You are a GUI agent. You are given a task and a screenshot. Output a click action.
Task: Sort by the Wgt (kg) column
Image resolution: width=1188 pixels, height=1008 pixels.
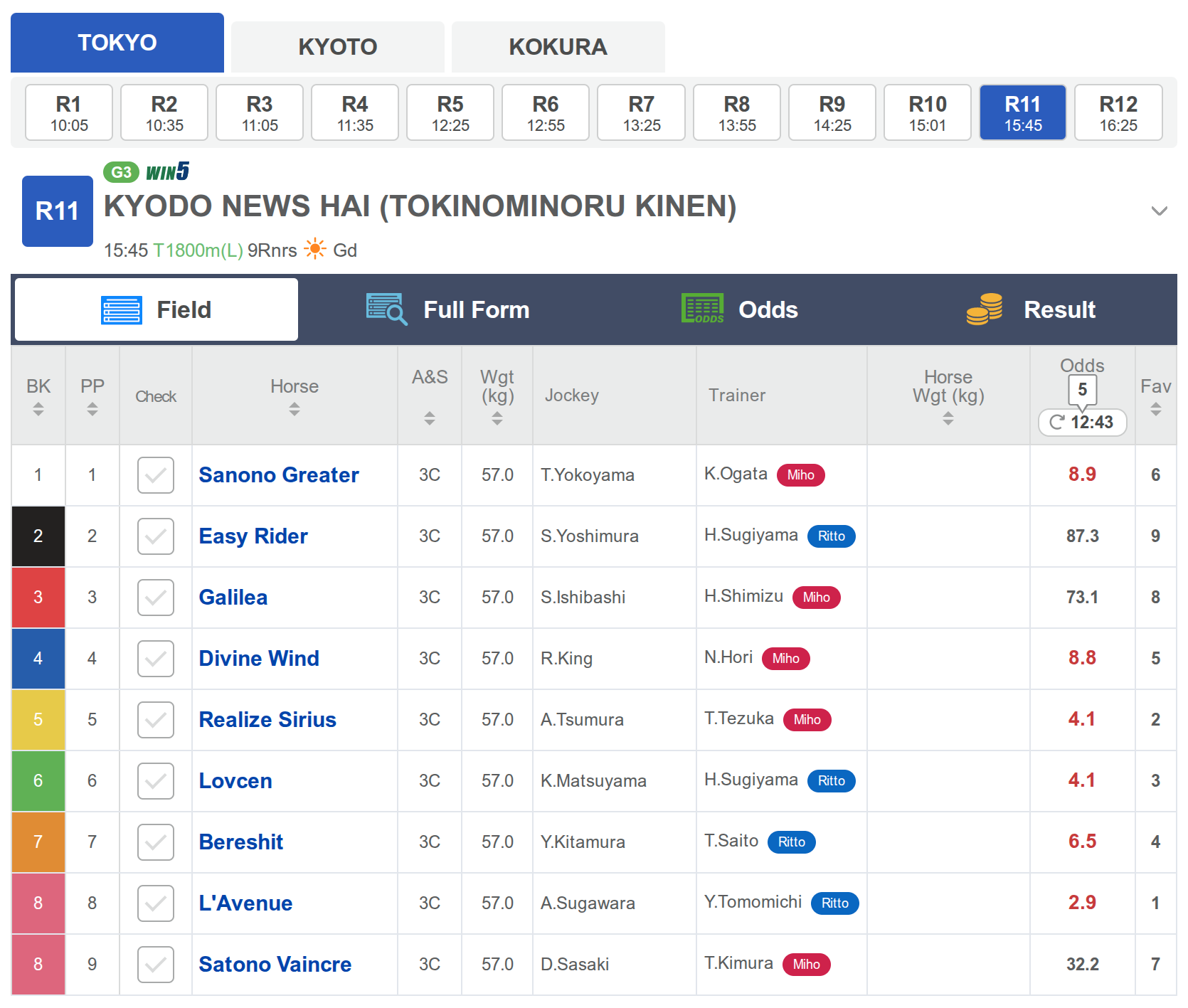click(x=497, y=418)
